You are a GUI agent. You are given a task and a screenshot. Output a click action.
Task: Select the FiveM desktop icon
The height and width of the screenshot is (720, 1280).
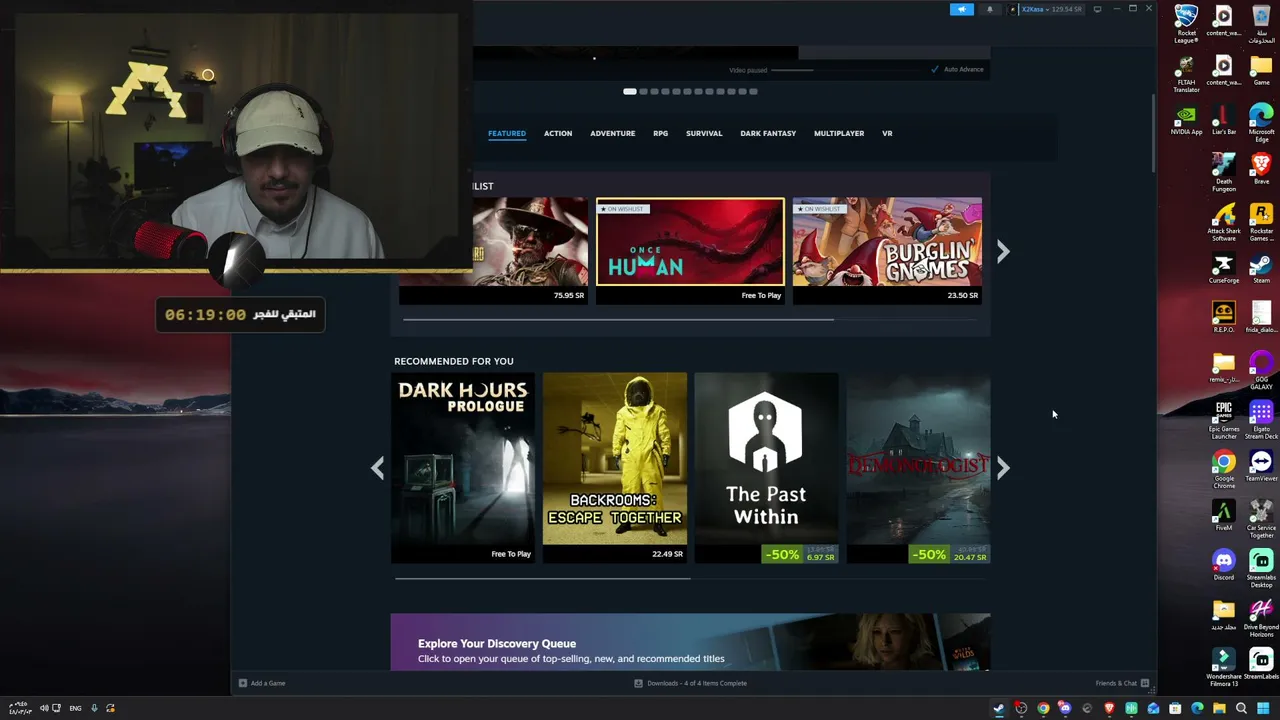coord(1224,515)
